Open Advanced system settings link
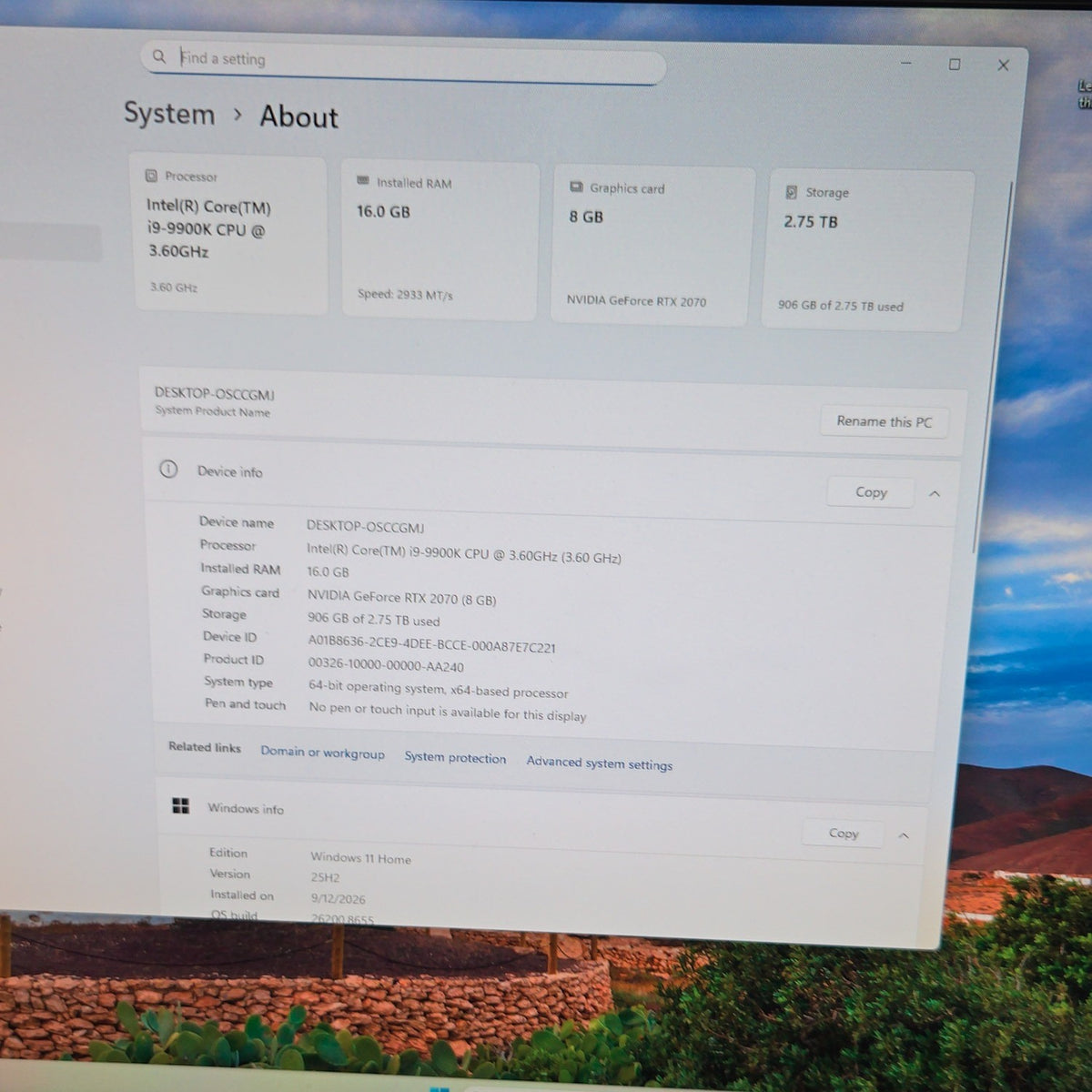The image size is (1092, 1092). click(600, 763)
